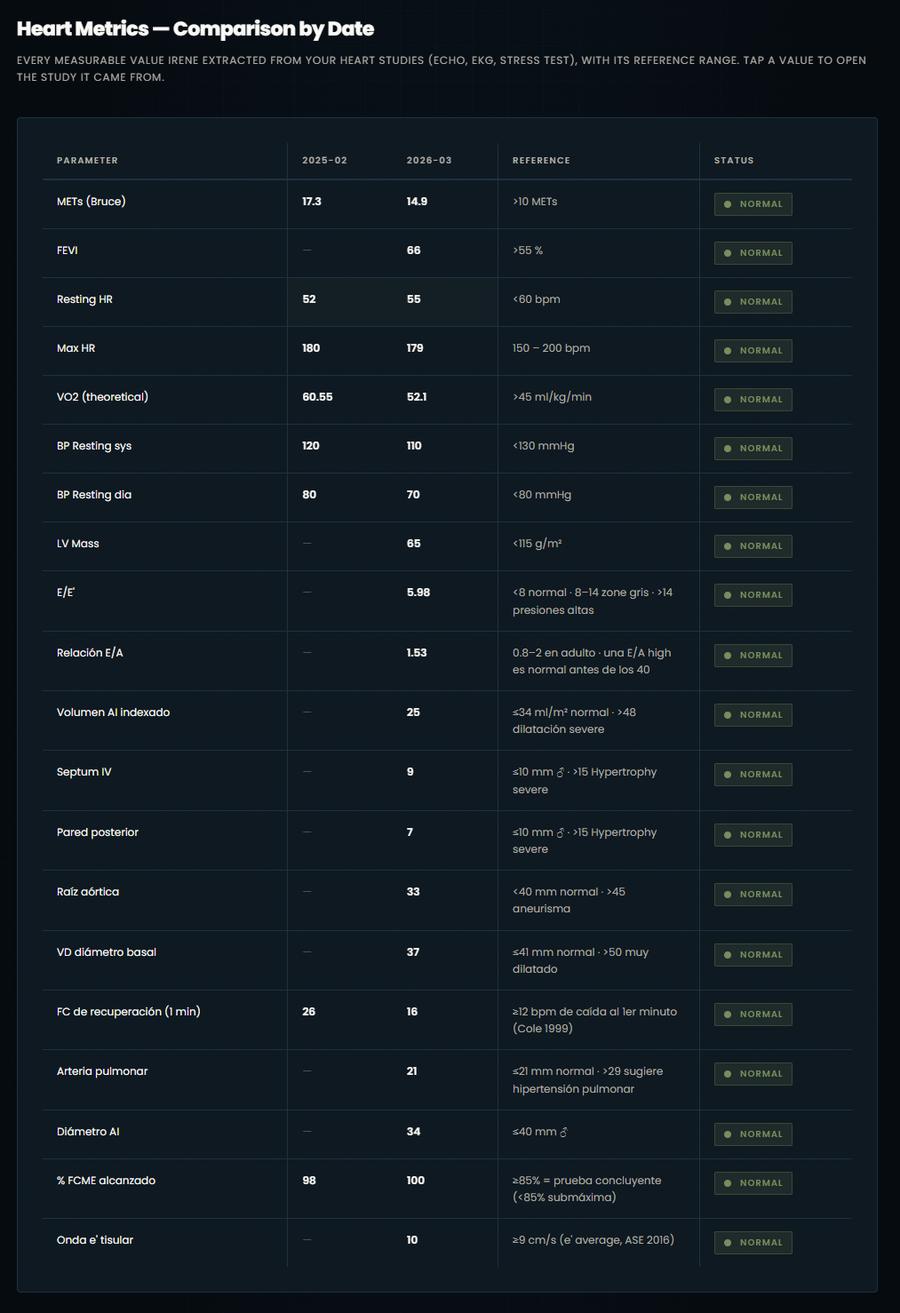Click the STATUS column header

pos(734,161)
